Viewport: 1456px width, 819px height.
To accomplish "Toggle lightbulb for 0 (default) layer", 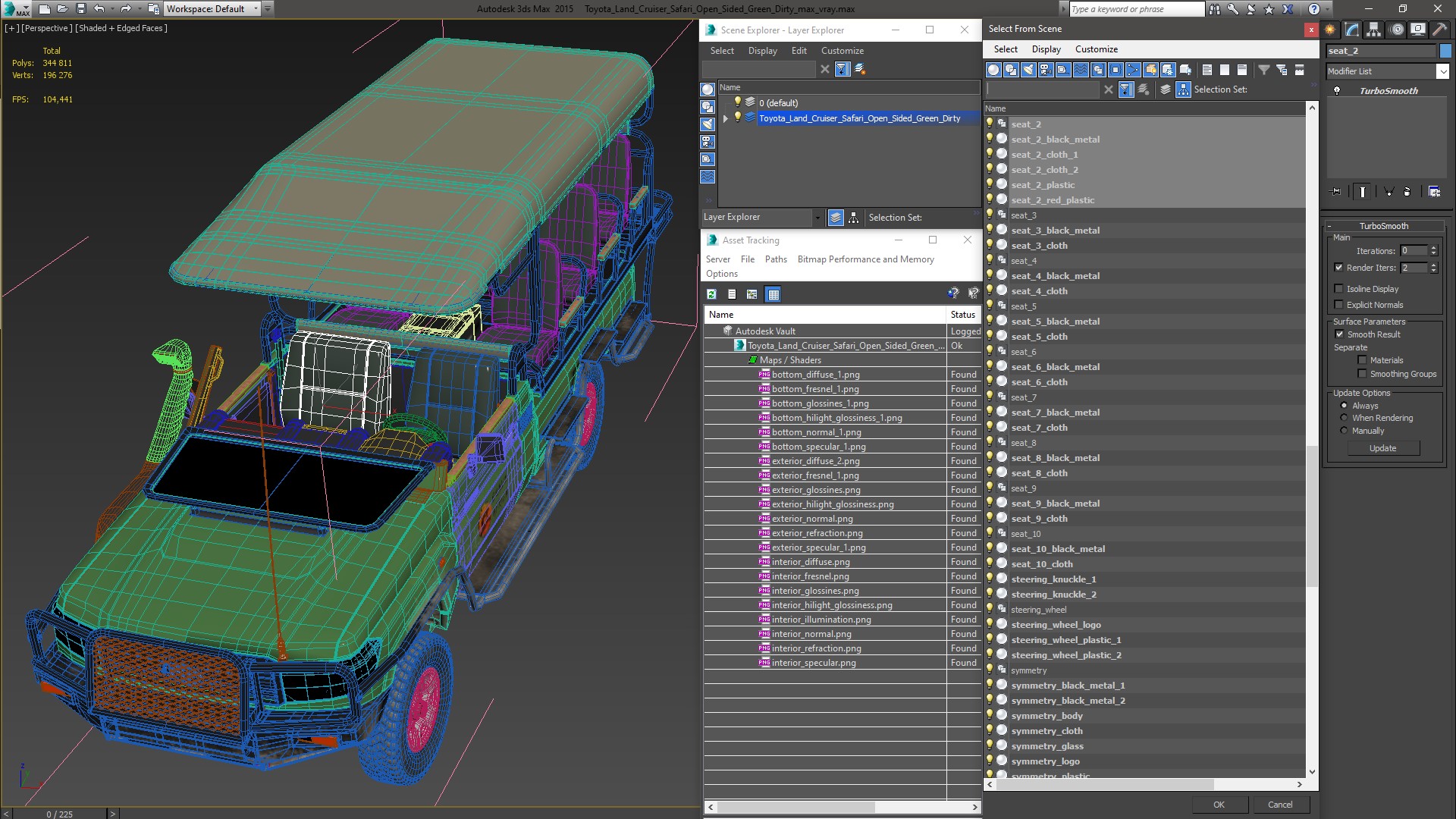I will coord(737,102).
